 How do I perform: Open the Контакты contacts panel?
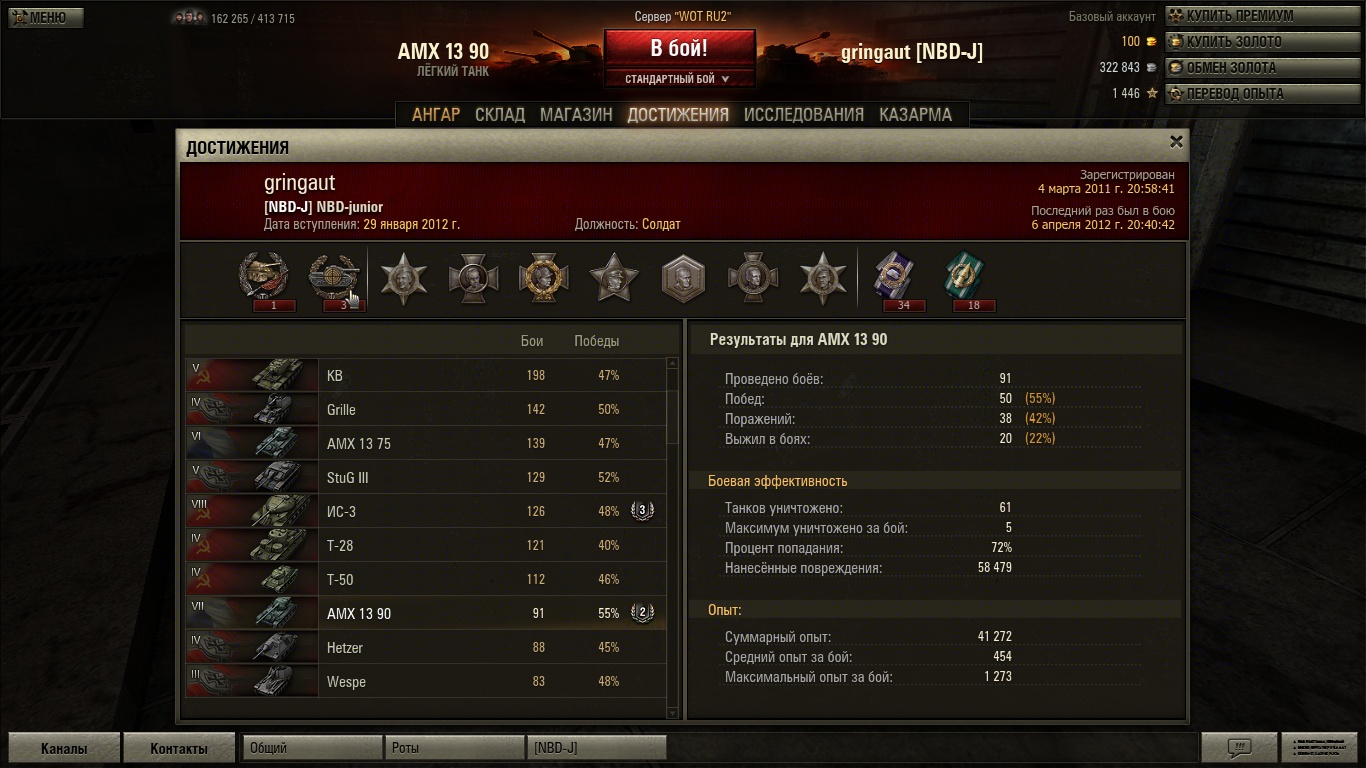[179, 748]
